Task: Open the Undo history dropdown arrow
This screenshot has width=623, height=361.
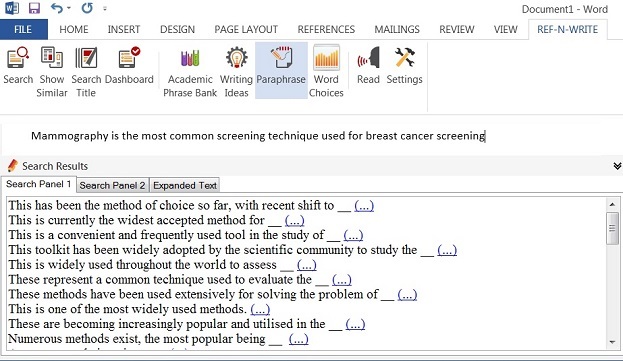Action: coord(69,8)
